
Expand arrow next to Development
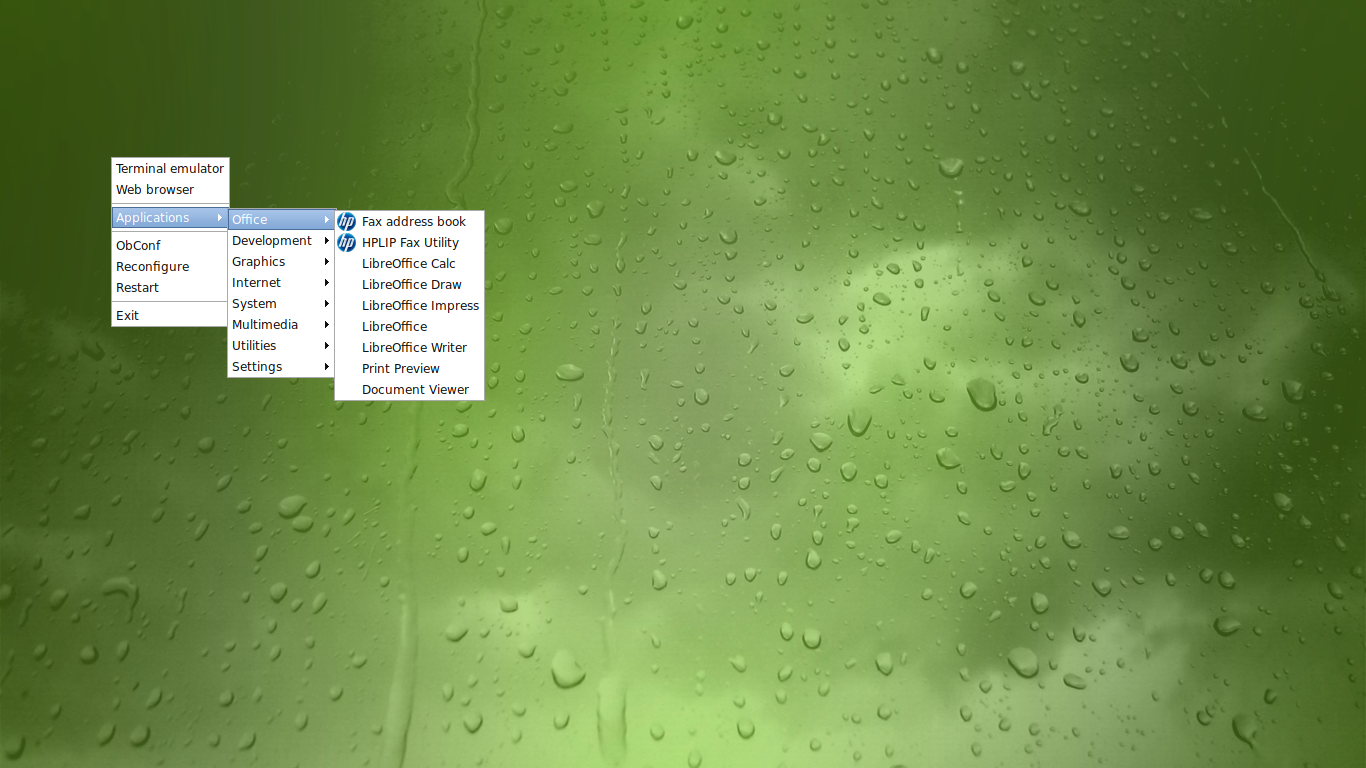[326, 241]
